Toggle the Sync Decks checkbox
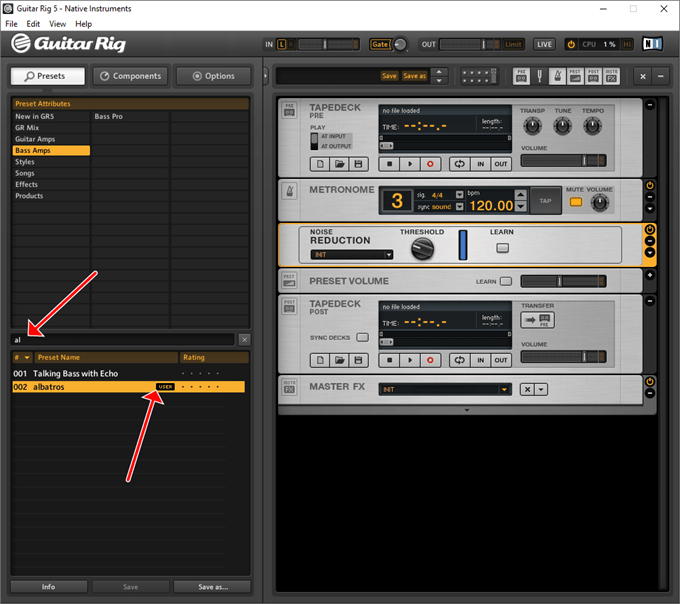The width and height of the screenshot is (680, 604). click(362, 337)
